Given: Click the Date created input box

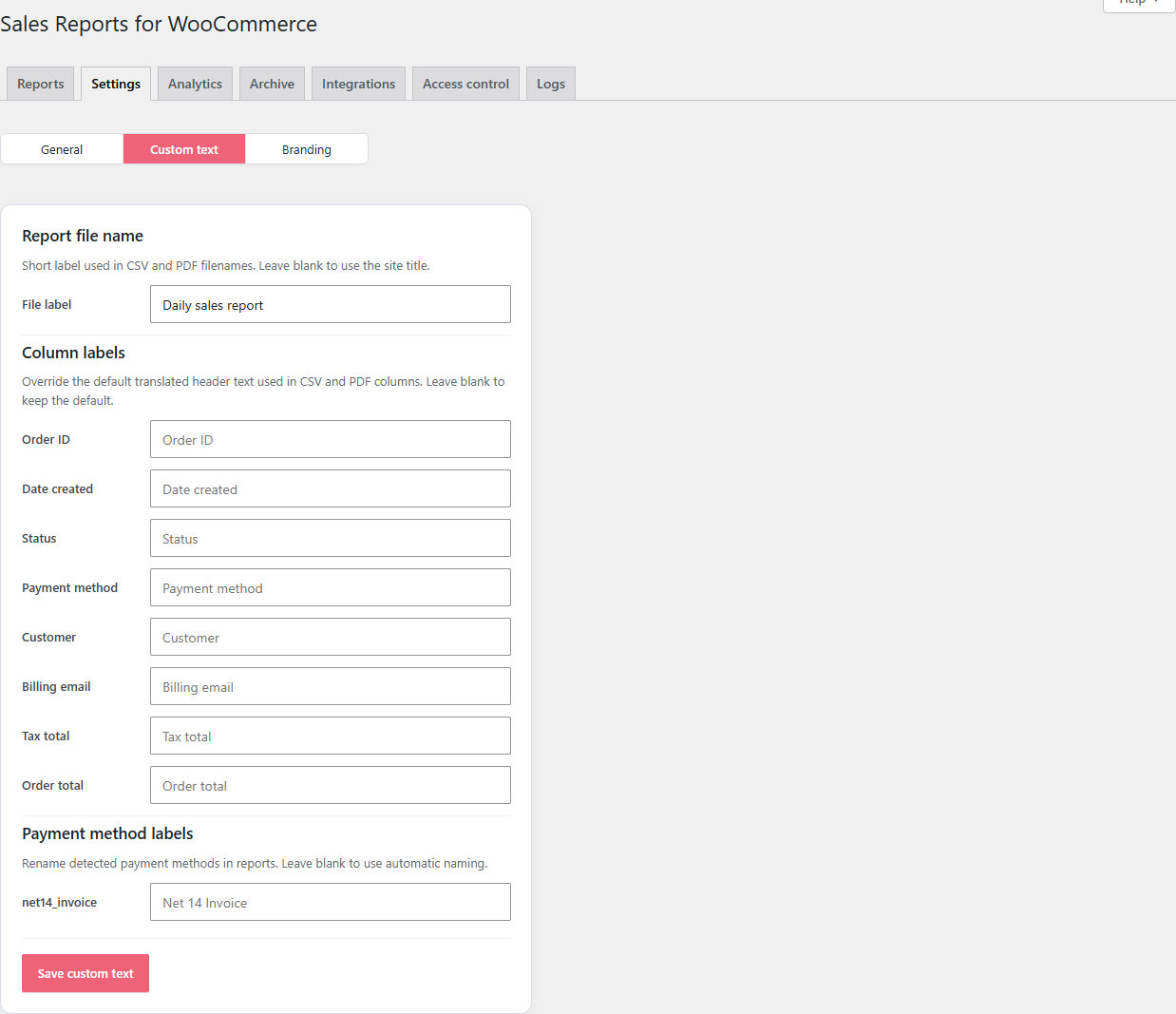Looking at the screenshot, I should 331,488.
